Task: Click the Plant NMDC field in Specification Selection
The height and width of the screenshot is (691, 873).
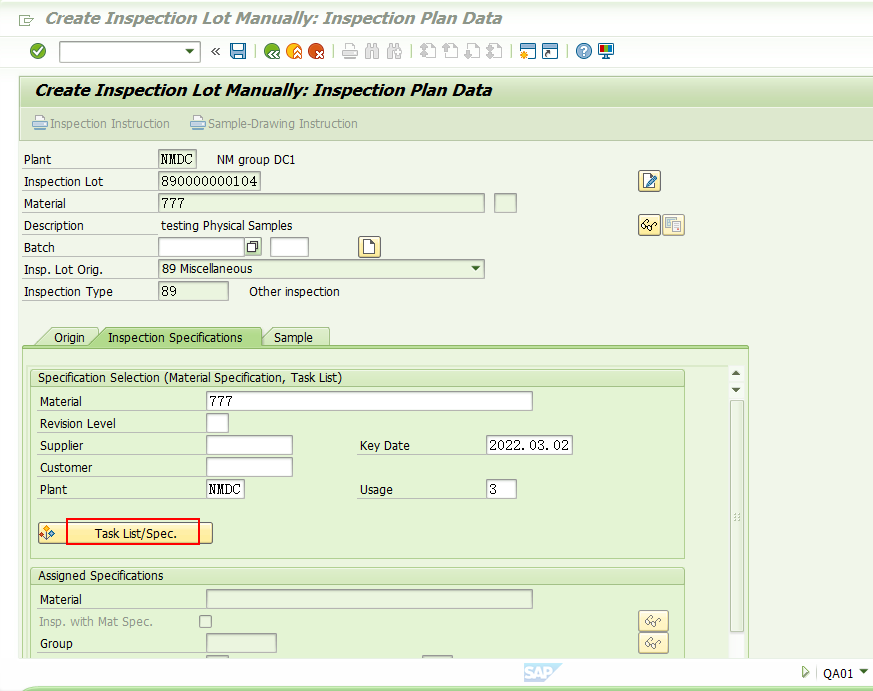Action: [225, 489]
